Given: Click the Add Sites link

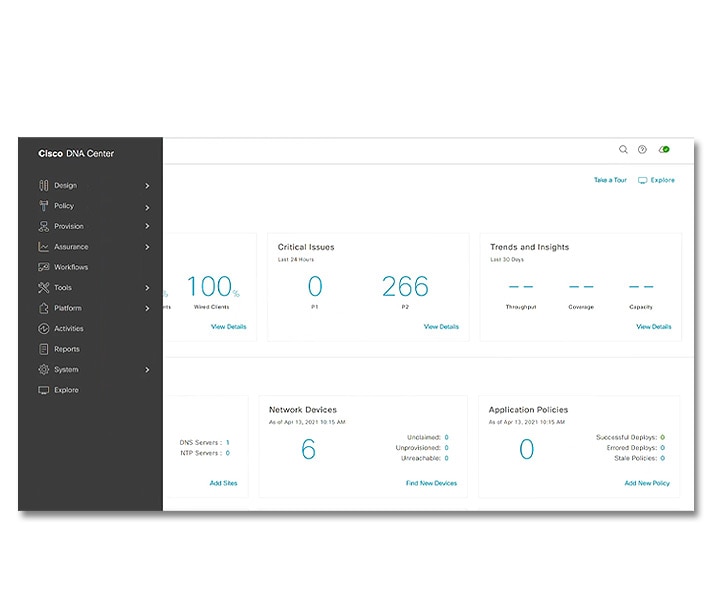Looking at the screenshot, I should (x=224, y=483).
